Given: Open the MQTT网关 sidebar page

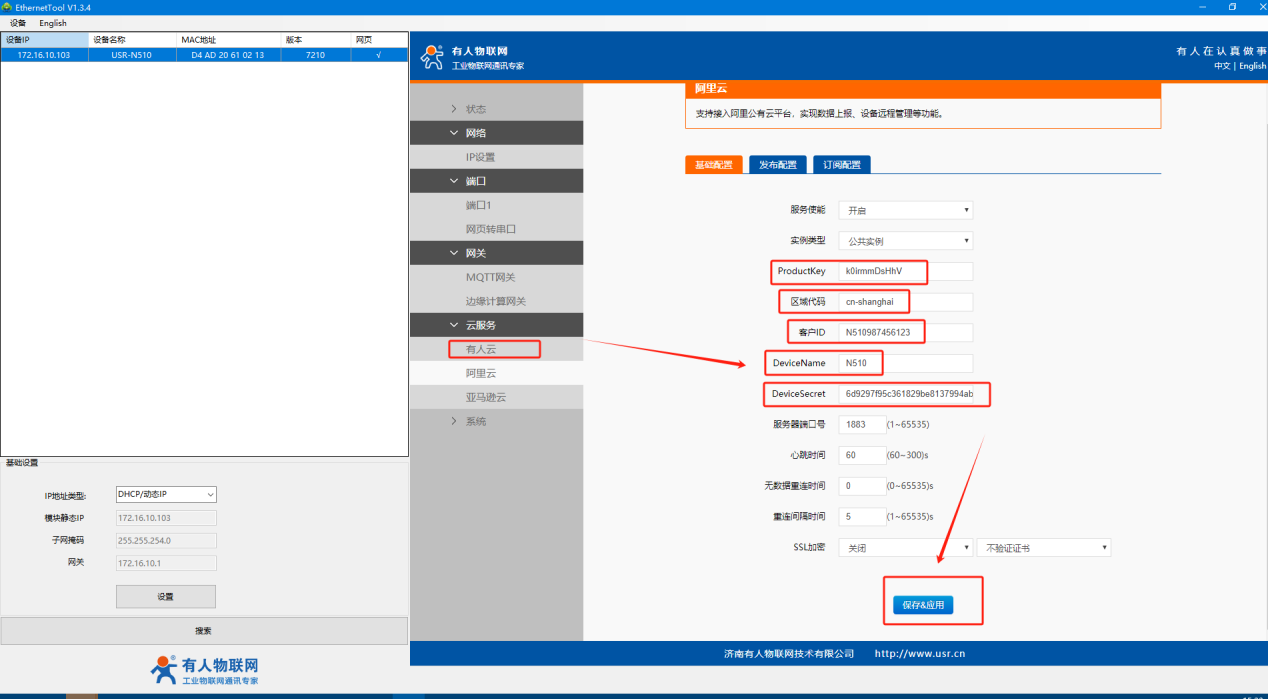Looking at the screenshot, I should [x=490, y=277].
